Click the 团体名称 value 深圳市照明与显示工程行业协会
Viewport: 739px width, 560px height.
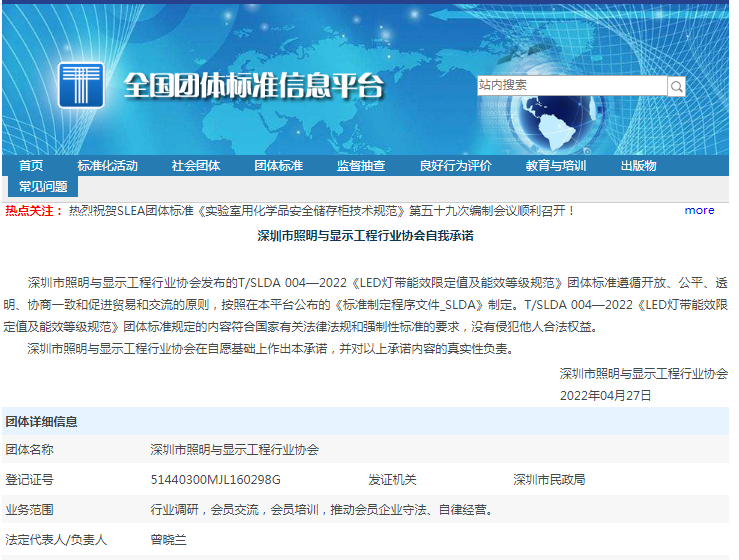[x=235, y=450]
